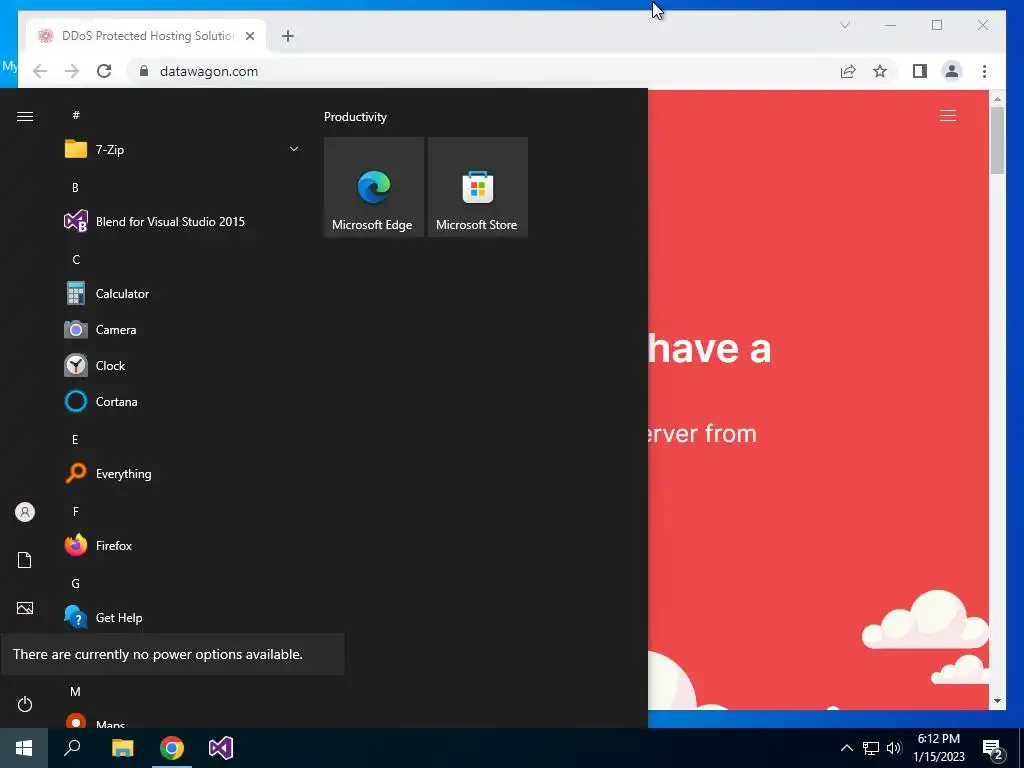Screen dimensions: 1024x768
Task: Open the network status tray icon
Action: (871, 748)
